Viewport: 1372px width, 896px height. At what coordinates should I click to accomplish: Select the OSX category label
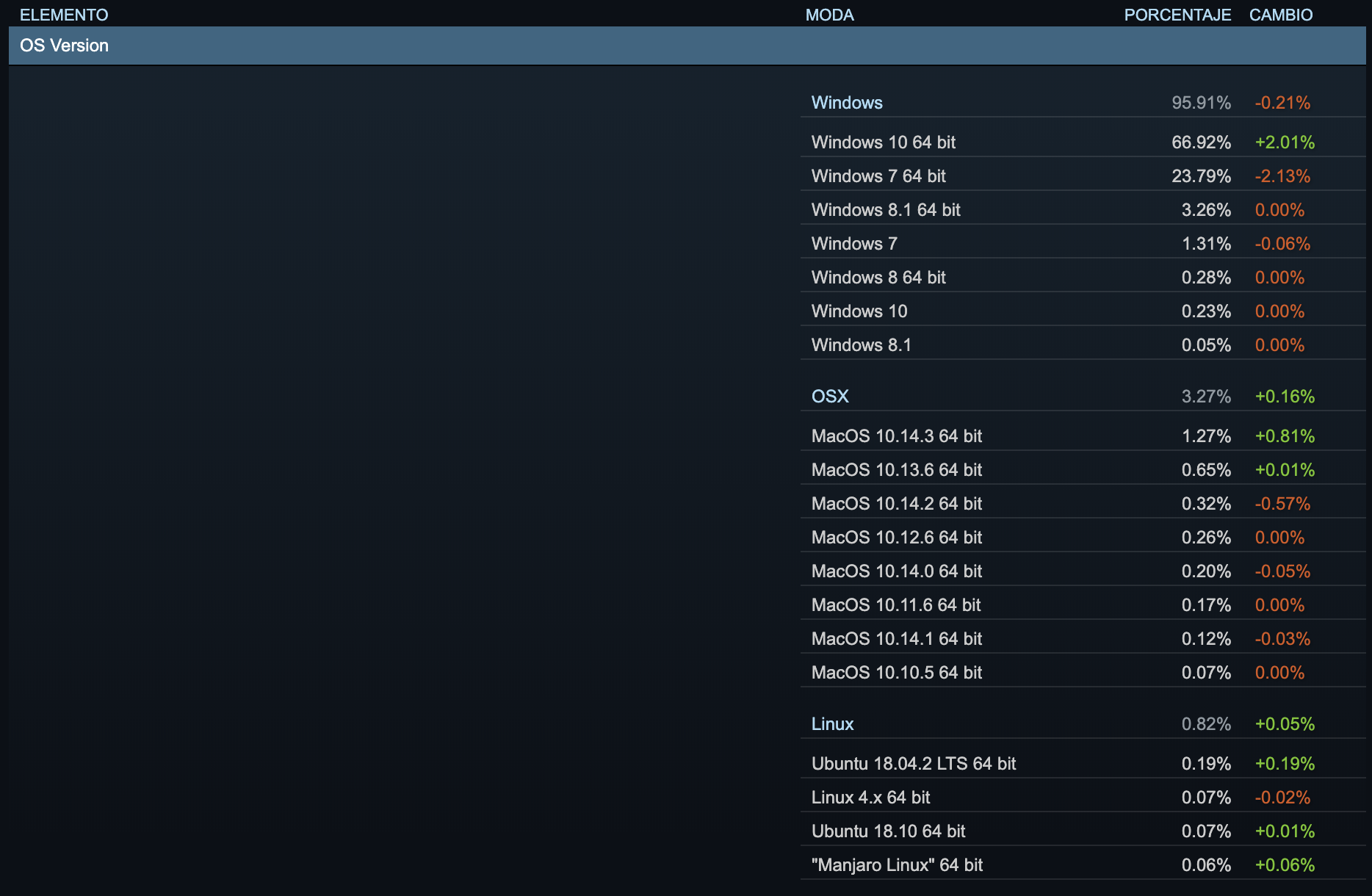coord(830,397)
